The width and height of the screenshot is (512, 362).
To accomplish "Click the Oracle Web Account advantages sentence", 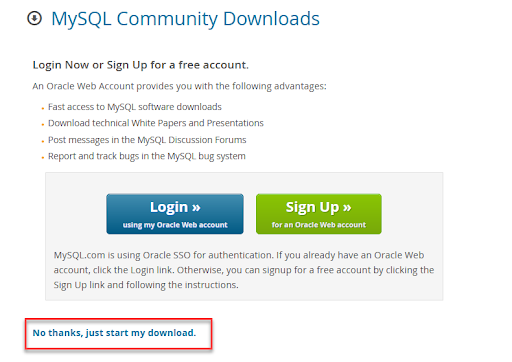I will tap(179, 86).
